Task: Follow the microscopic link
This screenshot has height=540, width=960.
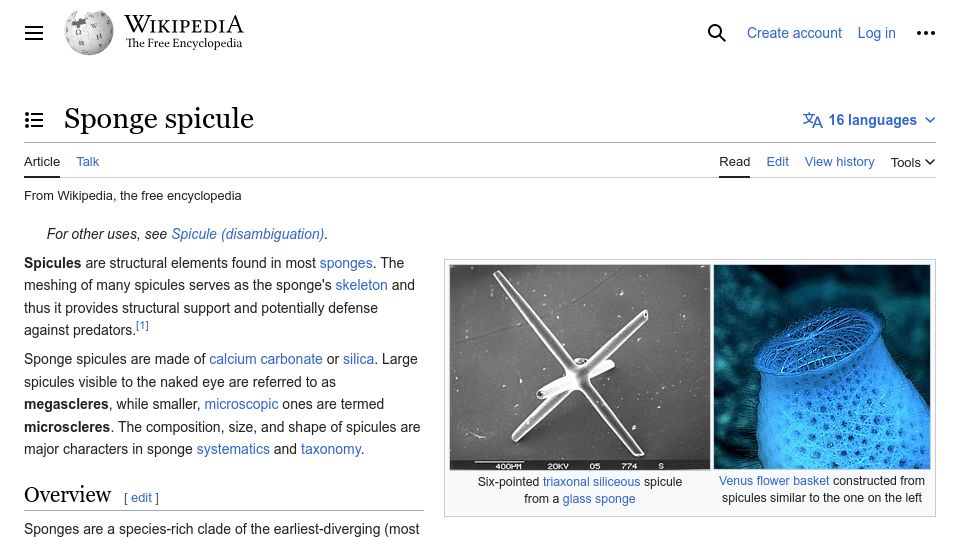Action: (x=241, y=404)
